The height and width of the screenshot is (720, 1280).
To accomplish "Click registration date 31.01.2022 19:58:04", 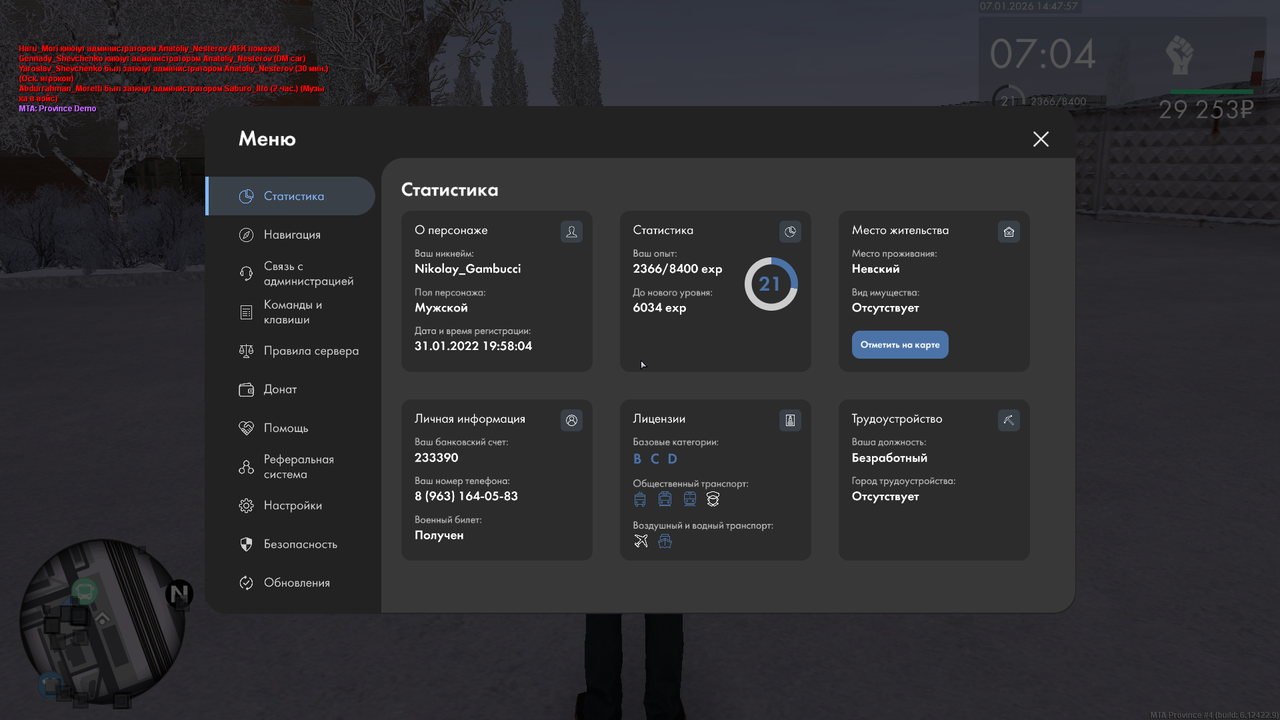I will tap(474, 346).
